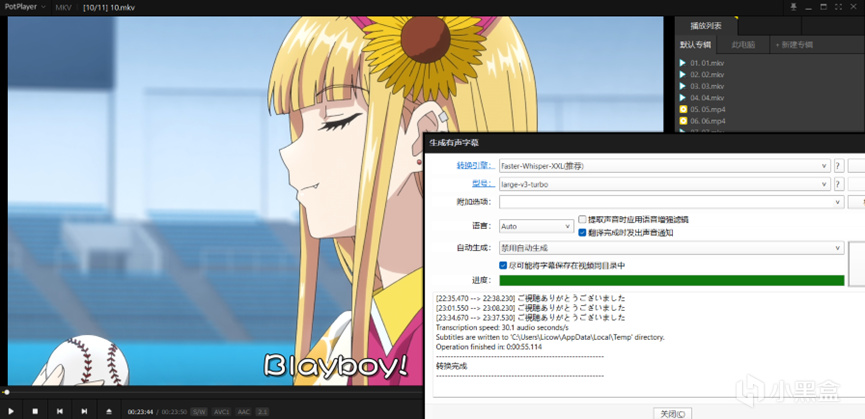The width and height of the screenshot is (865, 419).
Task: Click the 转换完成 status line in the log
Action: (x=452, y=366)
